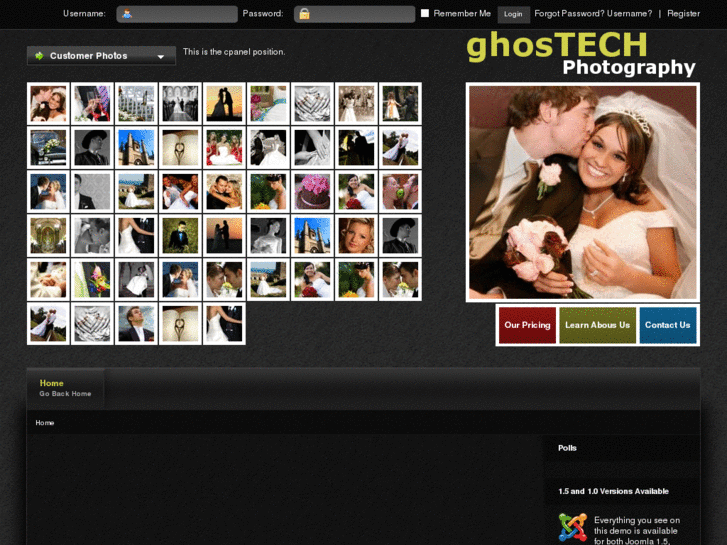Open the groom in green field thumbnail

coord(180,236)
